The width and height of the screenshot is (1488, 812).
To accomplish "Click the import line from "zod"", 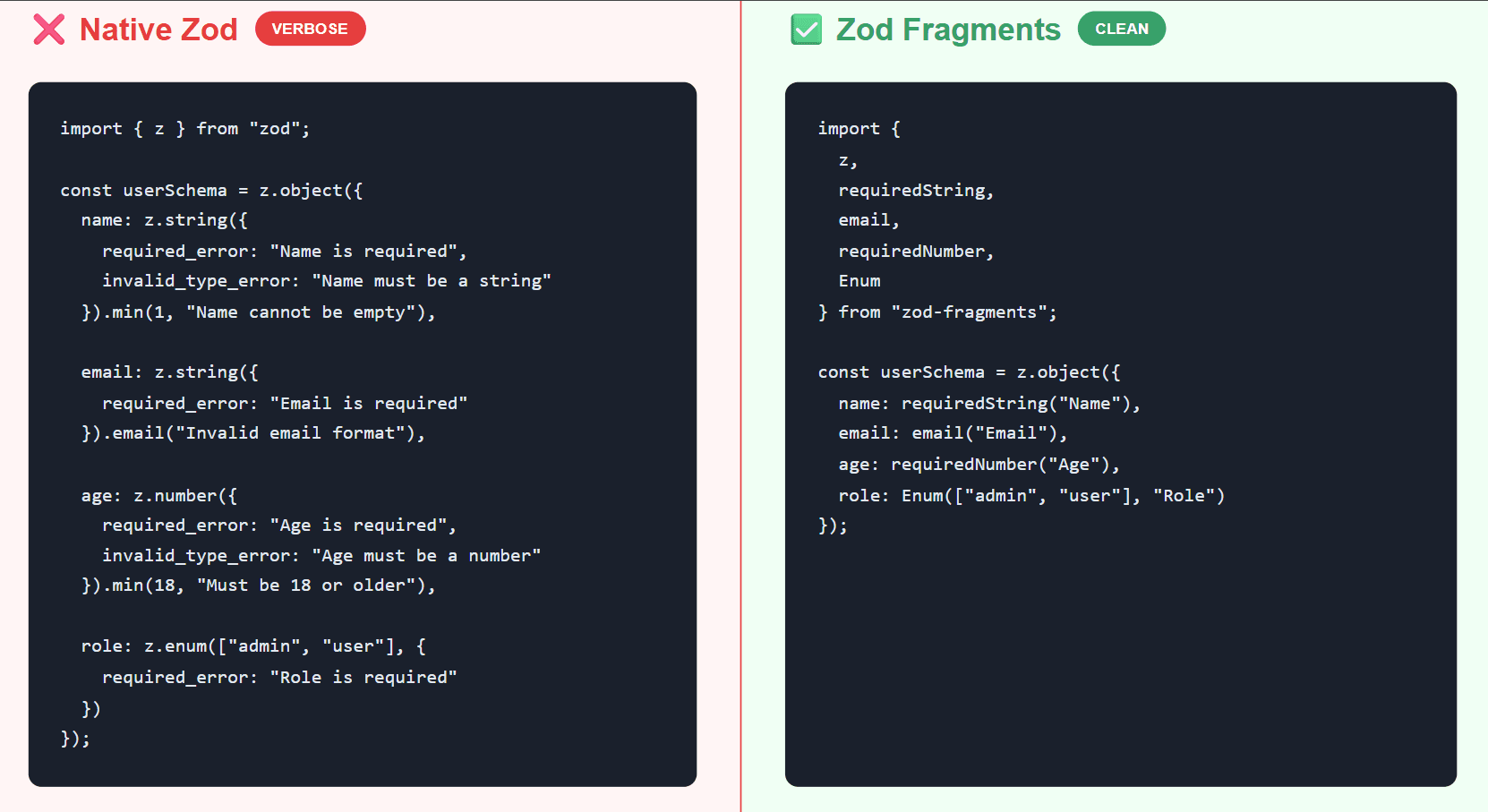I will [184, 129].
